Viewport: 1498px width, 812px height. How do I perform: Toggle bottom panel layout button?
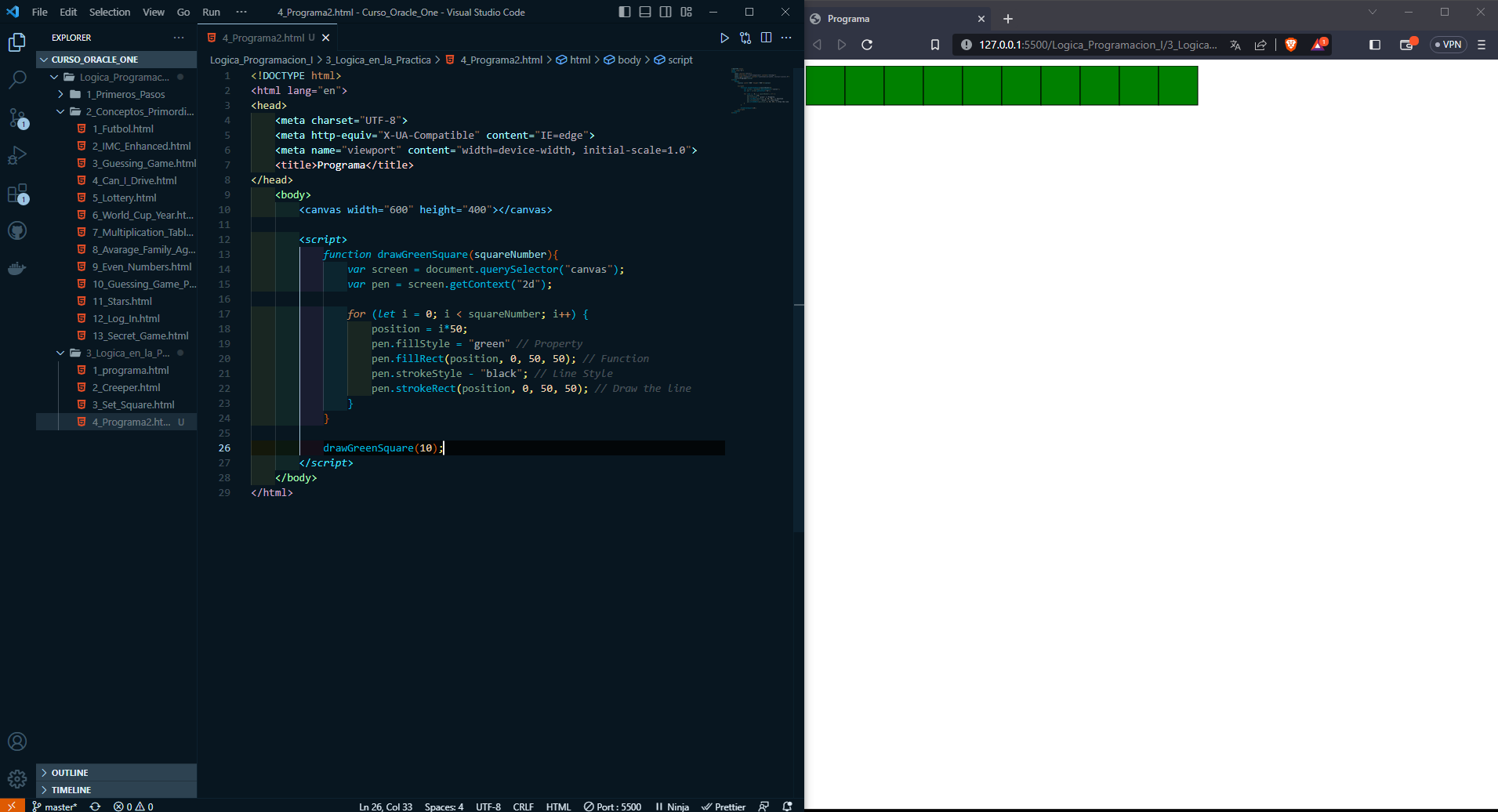(645, 12)
